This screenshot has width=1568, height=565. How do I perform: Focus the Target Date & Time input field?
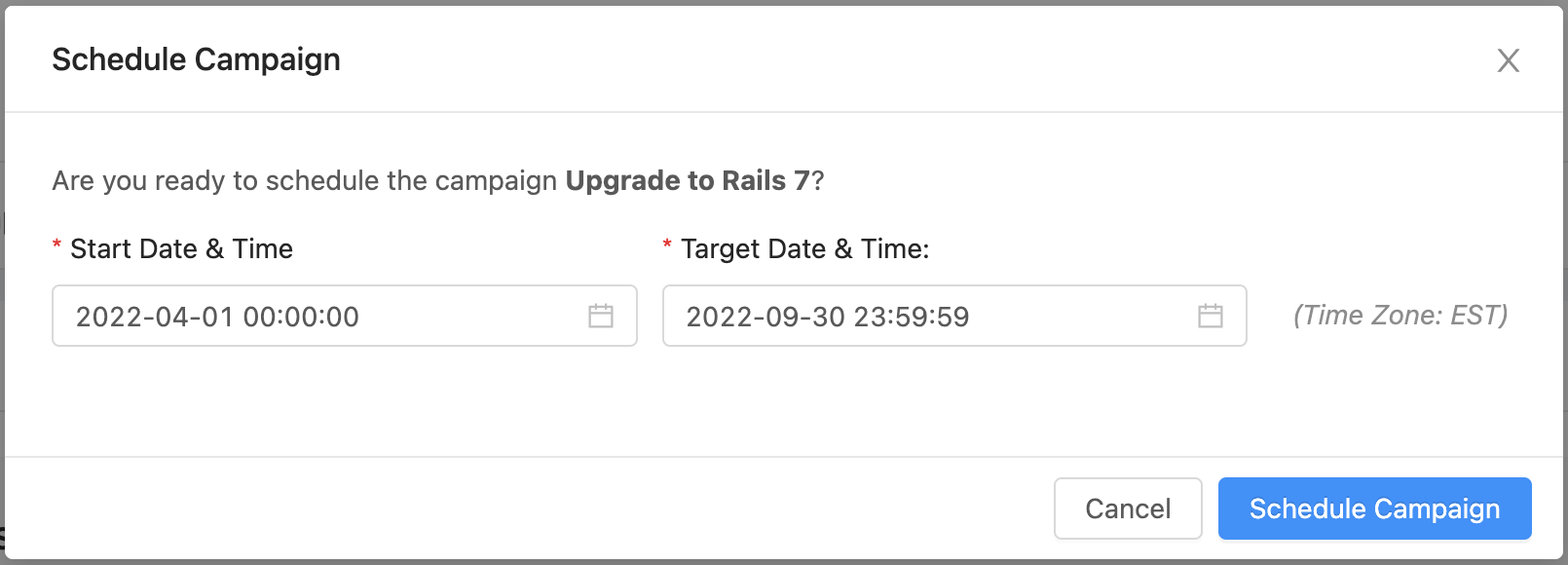[x=954, y=316]
